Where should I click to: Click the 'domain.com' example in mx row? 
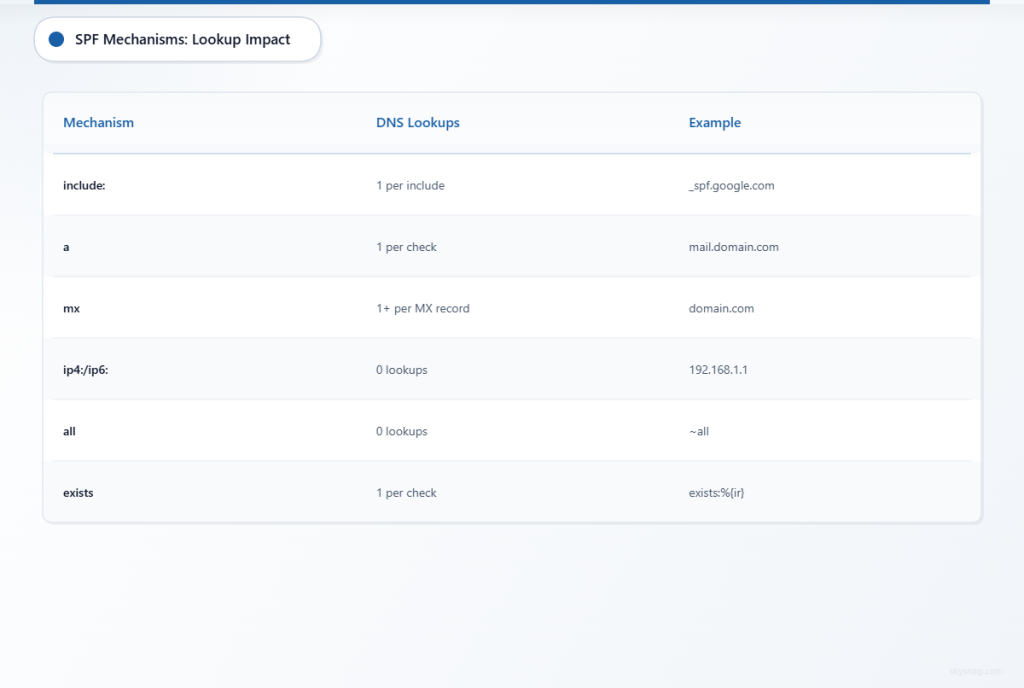721,308
